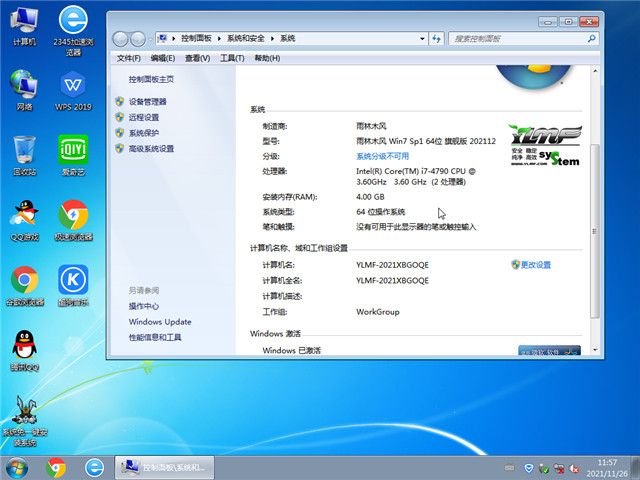The width and height of the screenshot is (640, 480).
Task: Open the 帮助(H) menu
Action: [x=267, y=58]
